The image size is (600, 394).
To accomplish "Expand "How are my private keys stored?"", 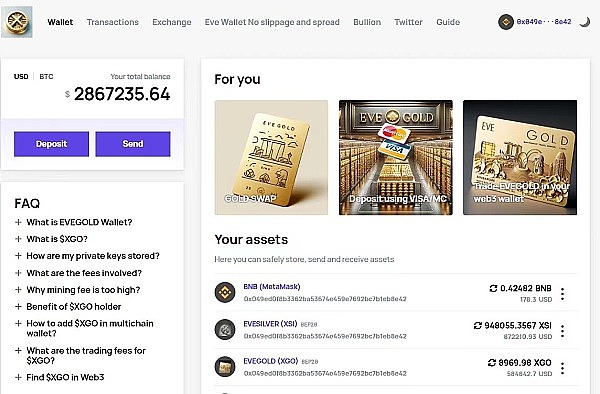I will coord(87,256).
